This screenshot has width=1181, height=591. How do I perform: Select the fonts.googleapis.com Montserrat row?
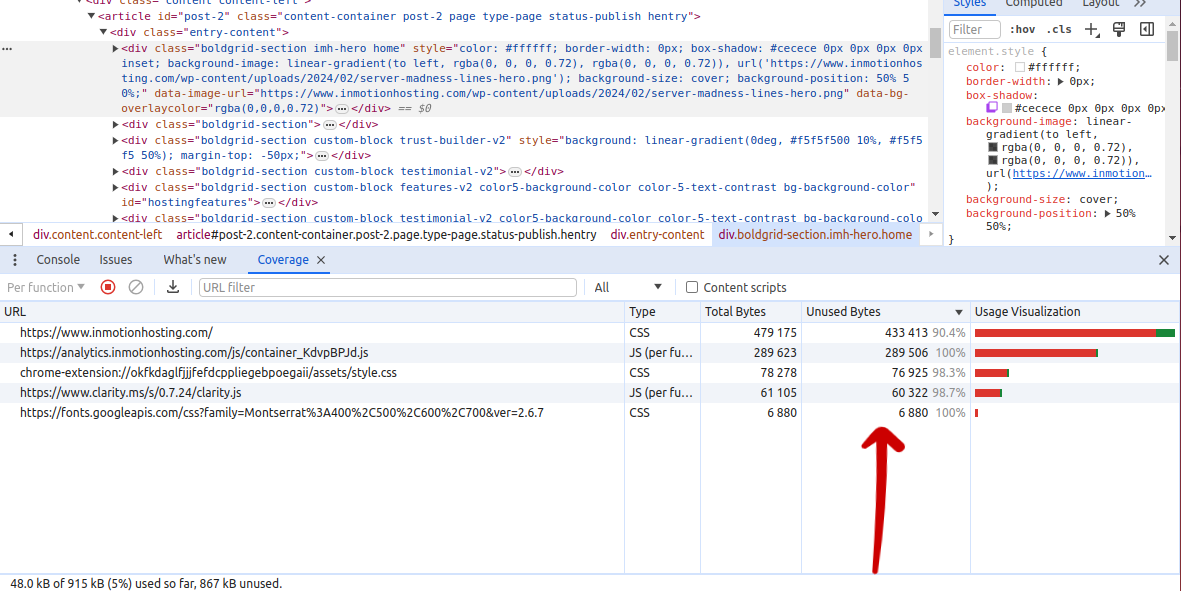pos(590,413)
